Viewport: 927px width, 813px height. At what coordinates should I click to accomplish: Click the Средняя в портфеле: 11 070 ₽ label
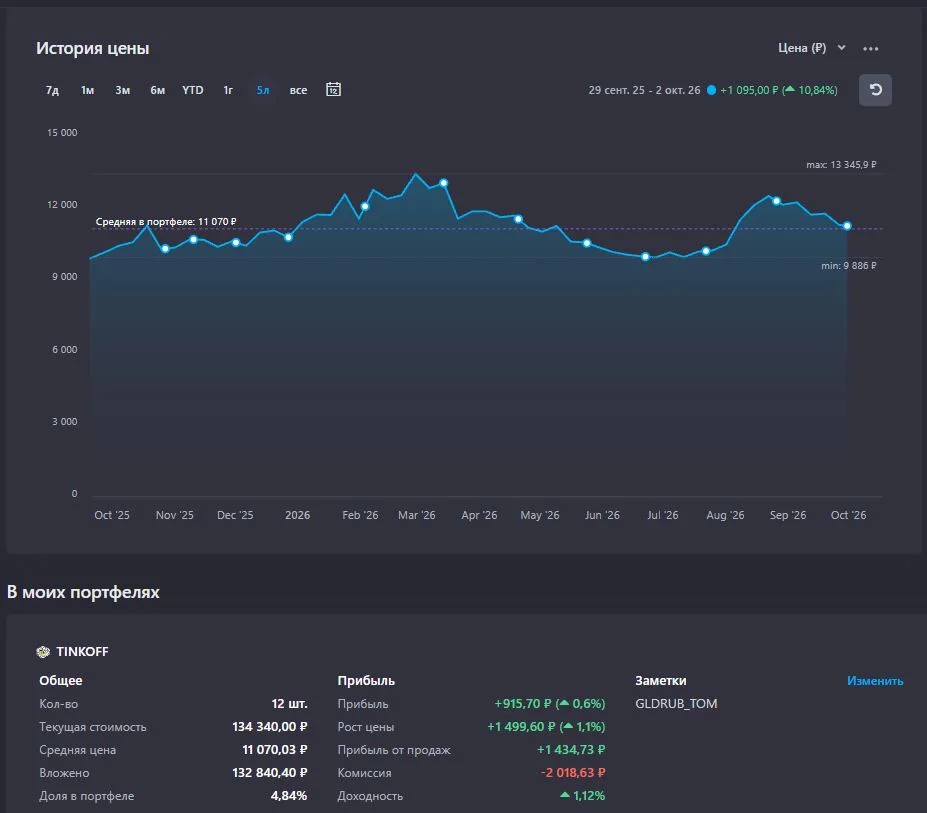166,221
